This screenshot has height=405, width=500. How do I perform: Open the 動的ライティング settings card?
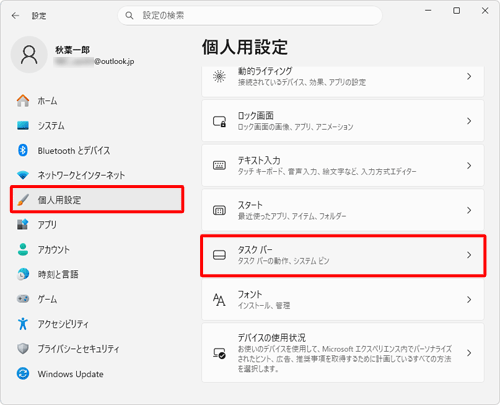(343, 82)
